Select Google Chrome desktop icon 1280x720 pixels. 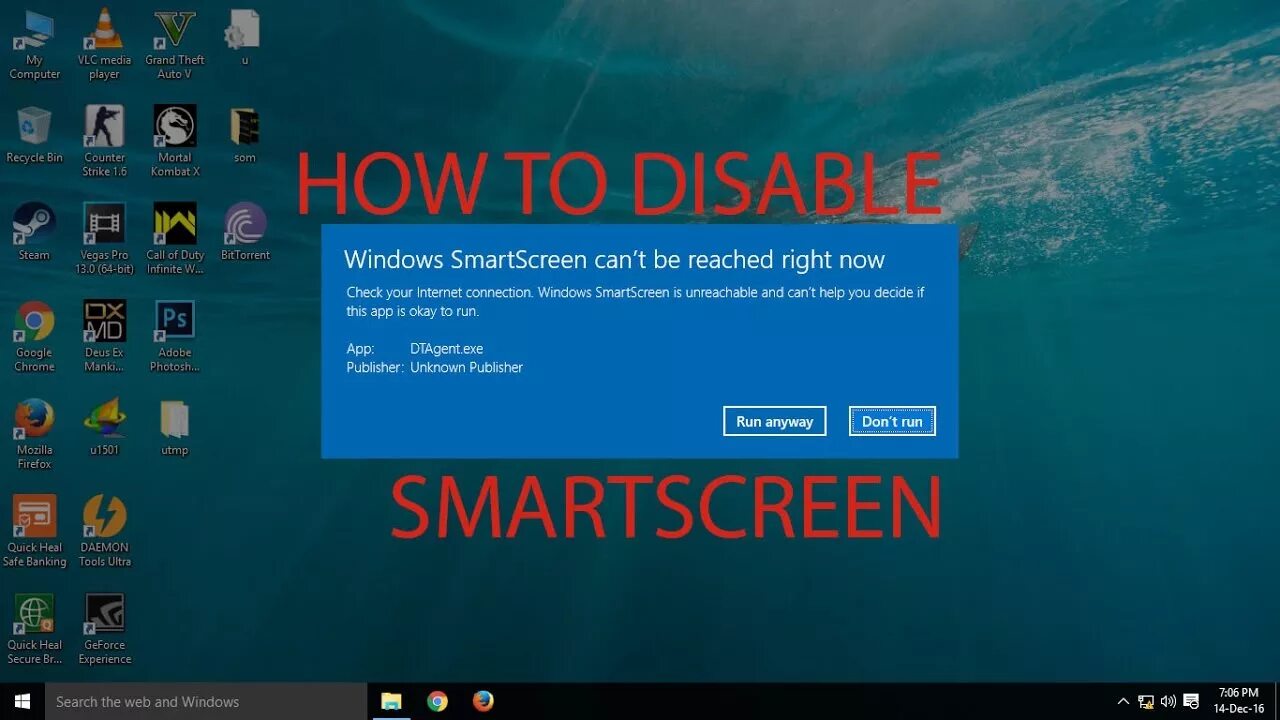(x=34, y=337)
